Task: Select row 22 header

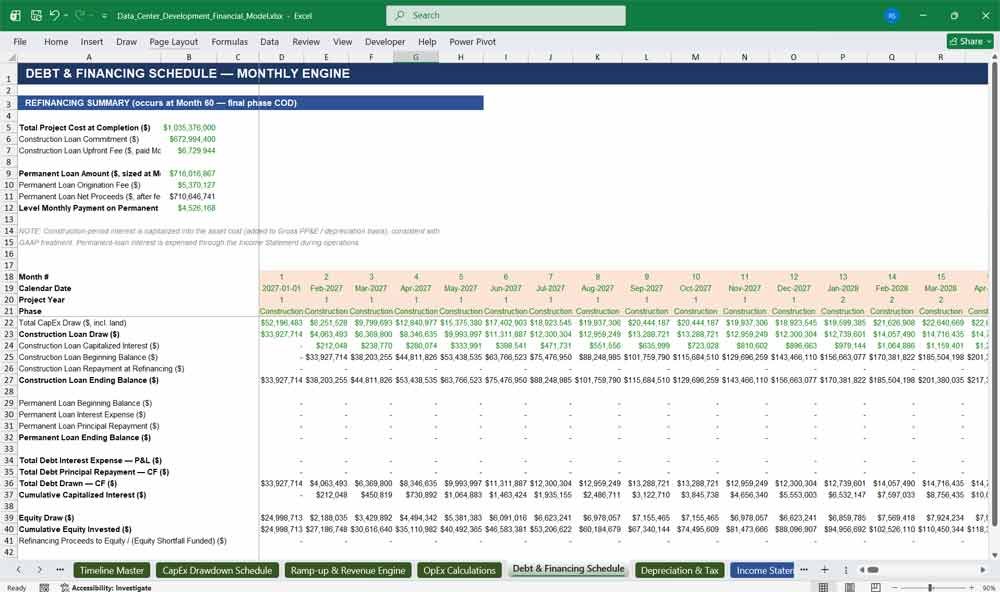Action: pos(9,323)
